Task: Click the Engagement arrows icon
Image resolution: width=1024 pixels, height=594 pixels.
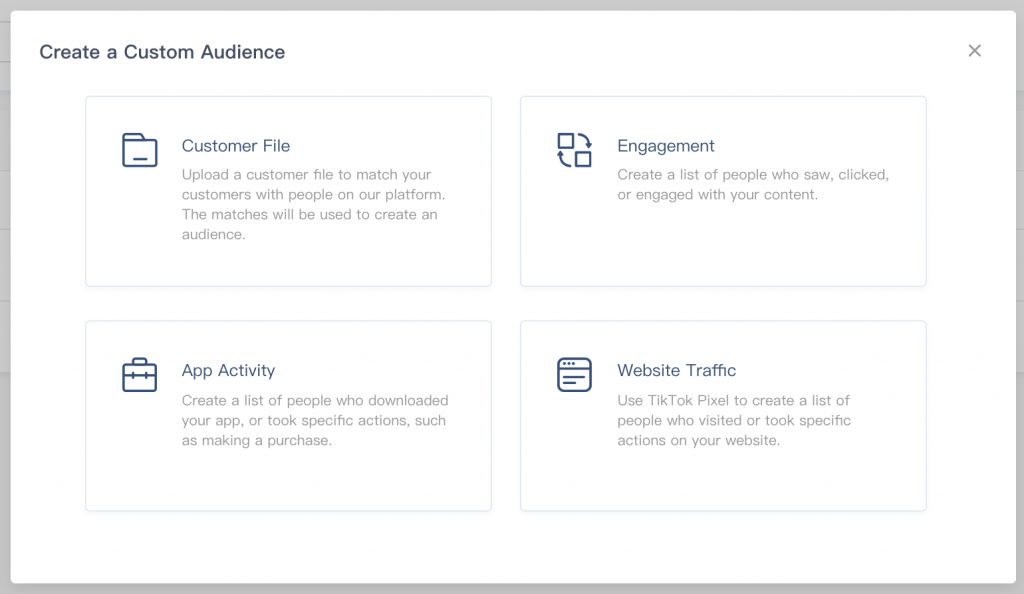Action: pos(575,150)
